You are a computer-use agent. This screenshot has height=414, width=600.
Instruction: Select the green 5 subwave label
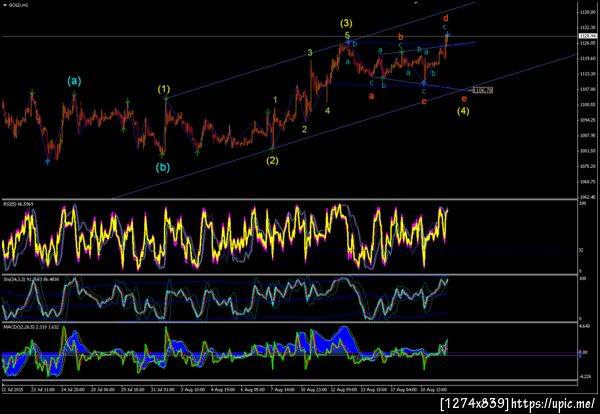click(347, 36)
